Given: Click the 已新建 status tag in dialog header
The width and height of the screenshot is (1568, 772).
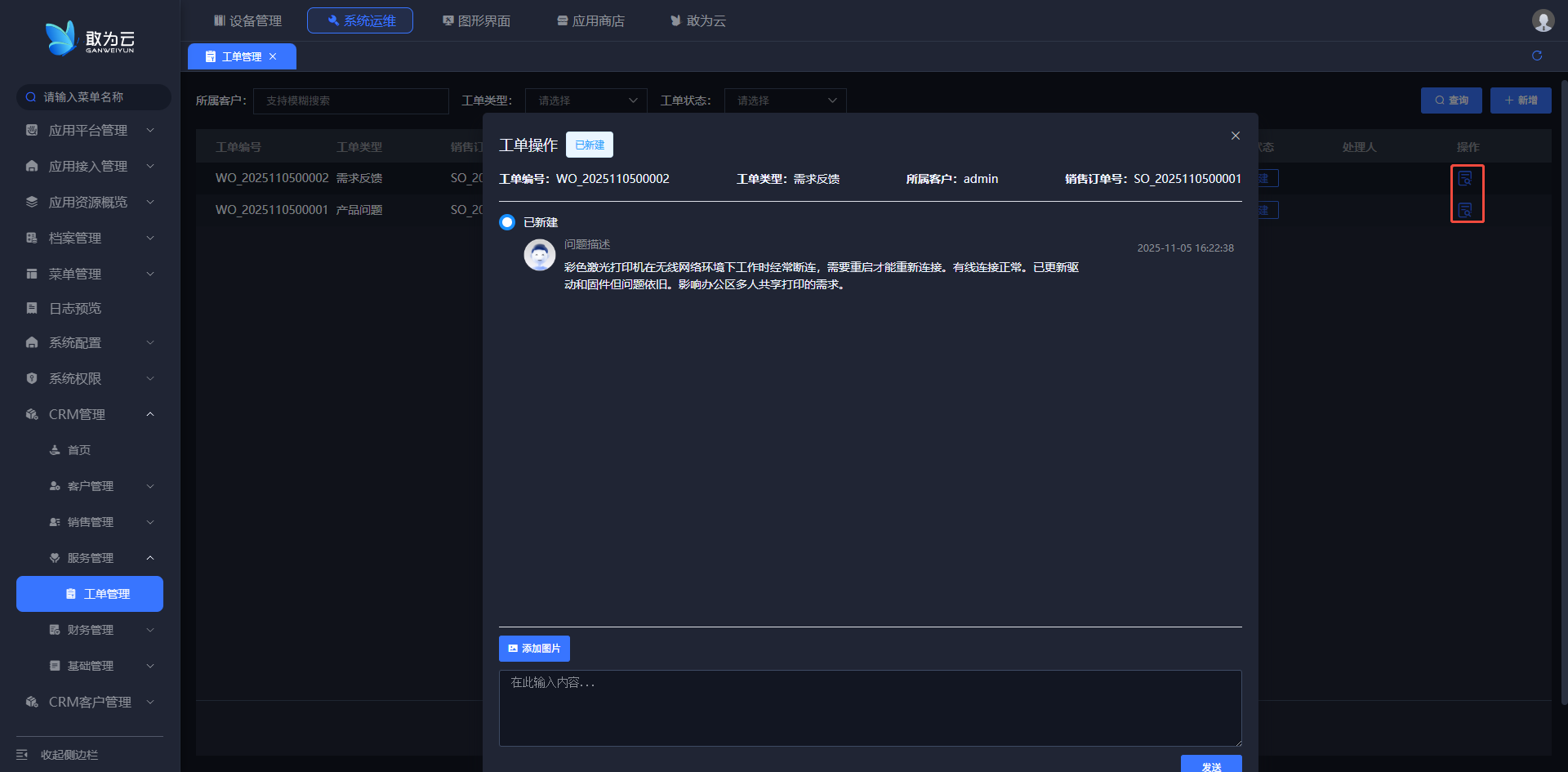Looking at the screenshot, I should click(x=590, y=145).
